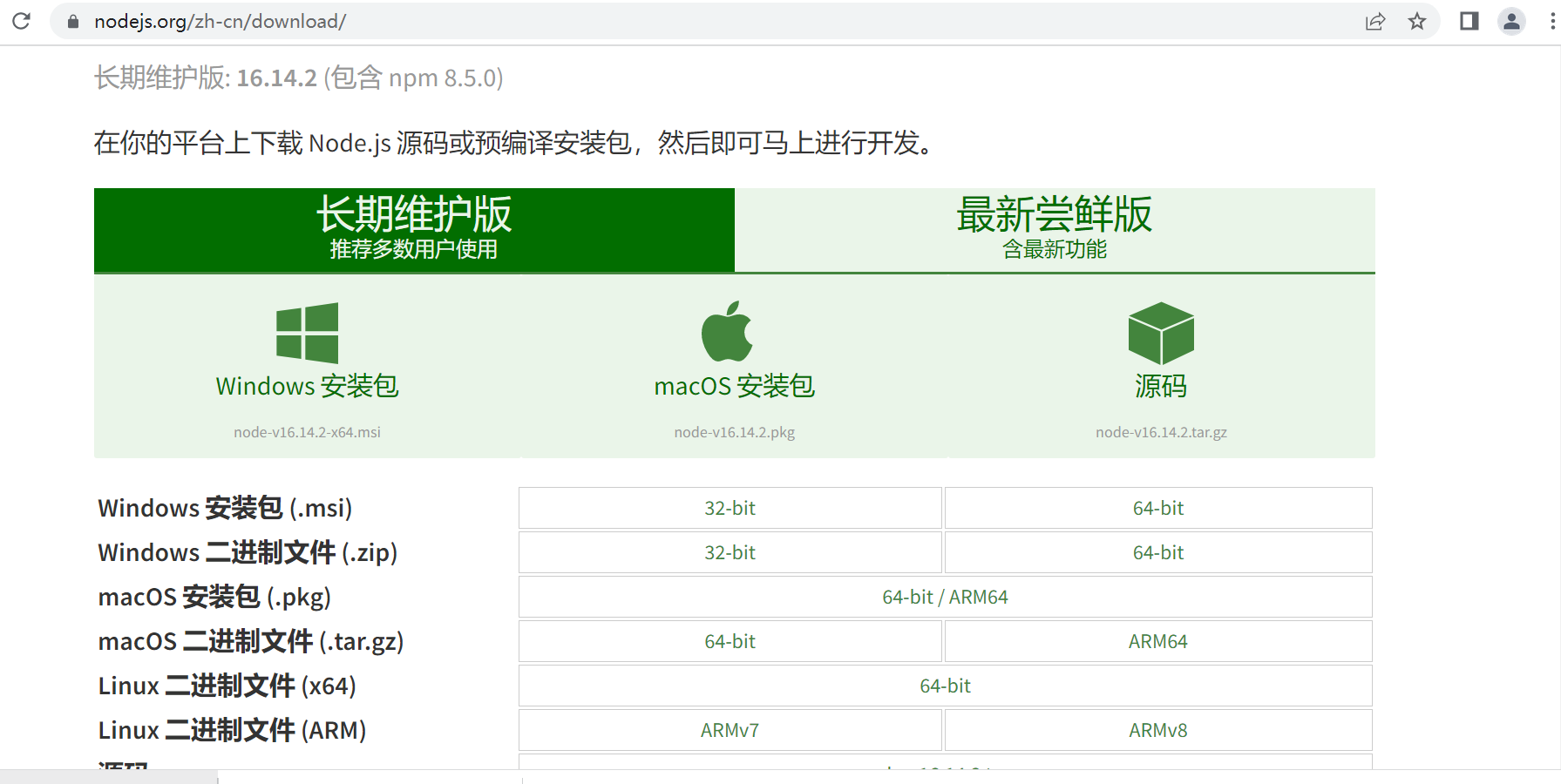Screen dimensions: 1561x784
Task: Click the browser profile avatar icon
Action: 1511,20
